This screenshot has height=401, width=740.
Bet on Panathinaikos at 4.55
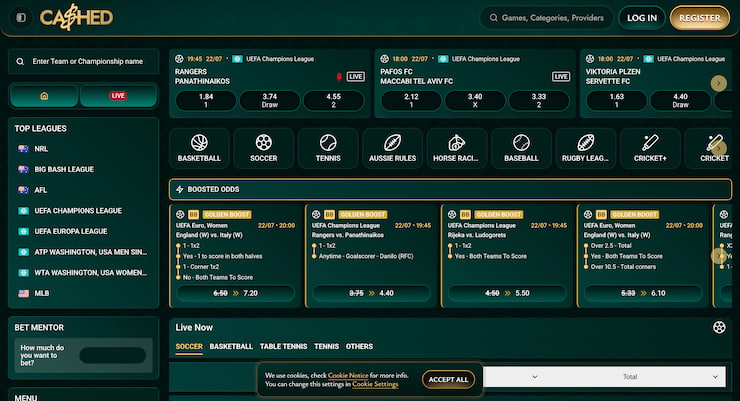click(x=333, y=100)
